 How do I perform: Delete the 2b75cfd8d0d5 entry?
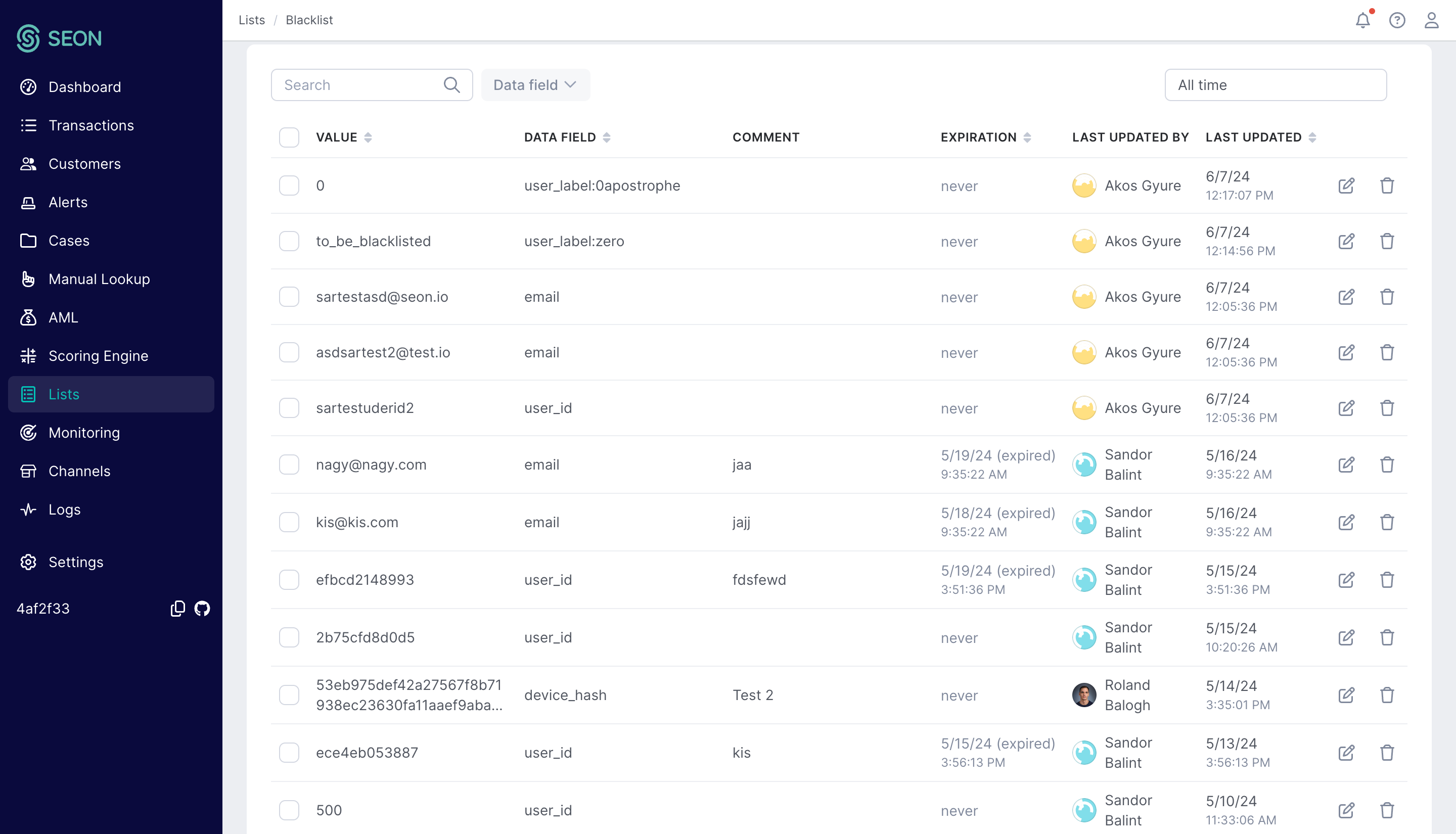(1387, 637)
